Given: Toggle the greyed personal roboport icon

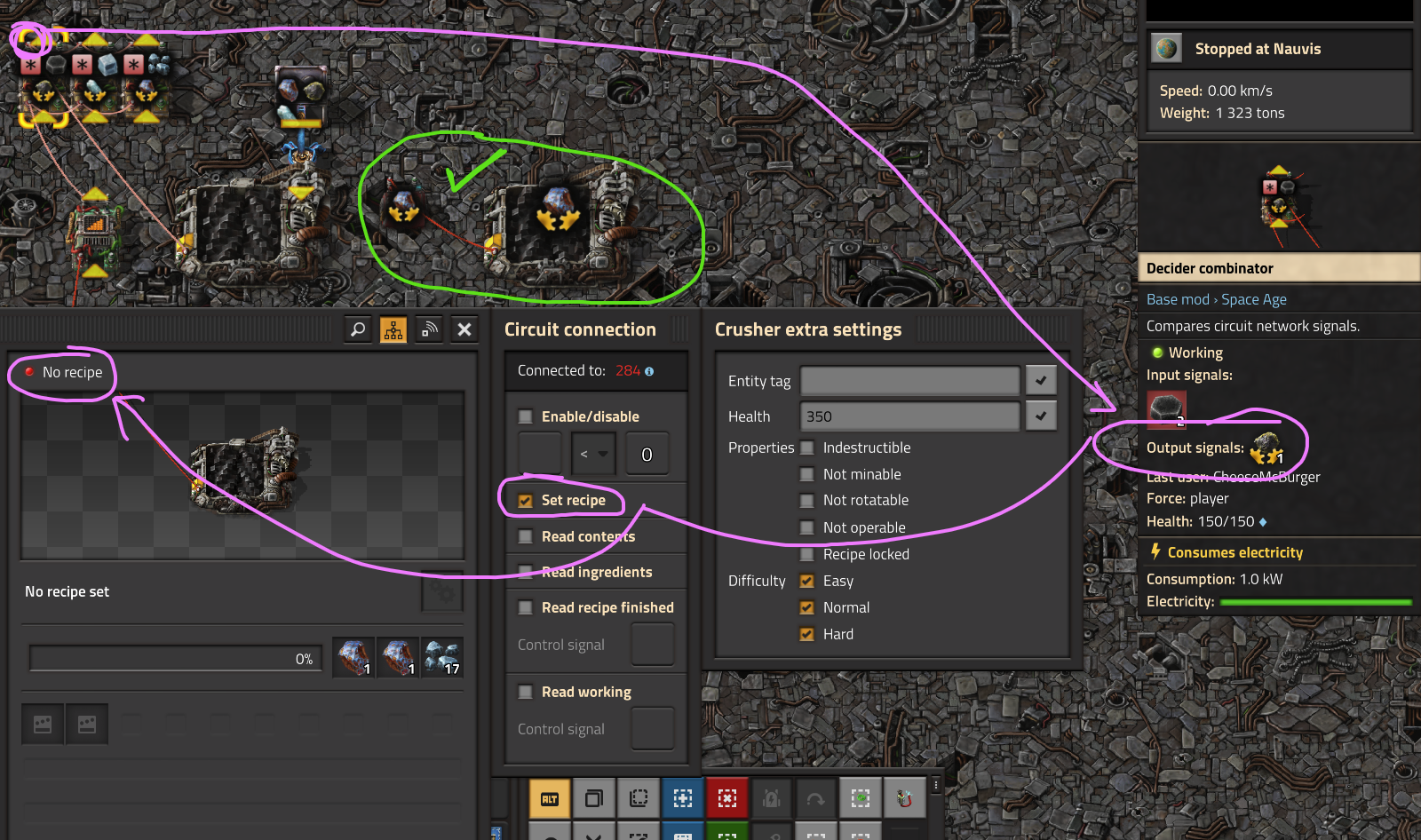Looking at the screenshot, I should pyautogui.click(x=772, y=798).
